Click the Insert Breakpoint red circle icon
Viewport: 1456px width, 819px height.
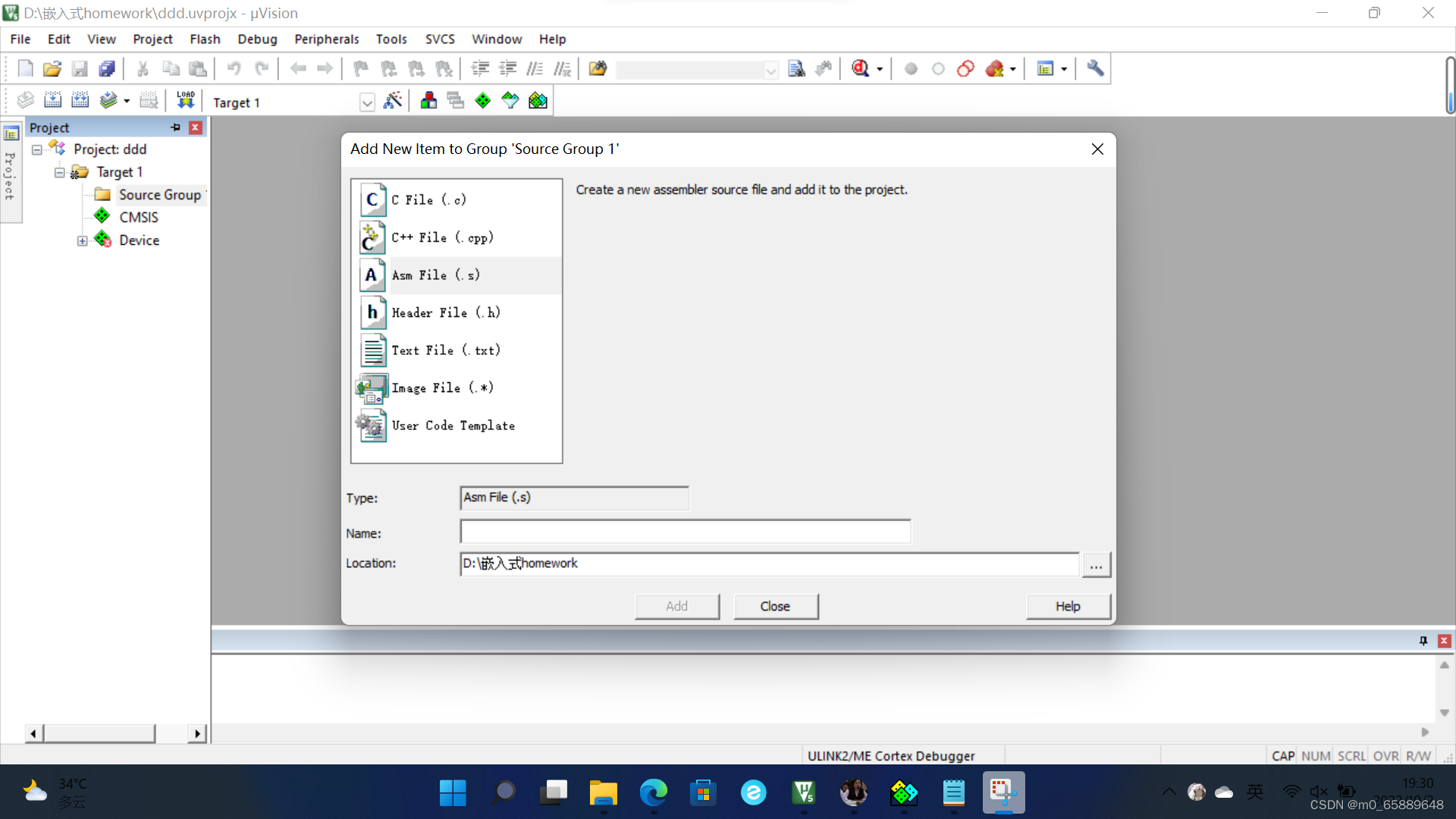click(911, 69)
